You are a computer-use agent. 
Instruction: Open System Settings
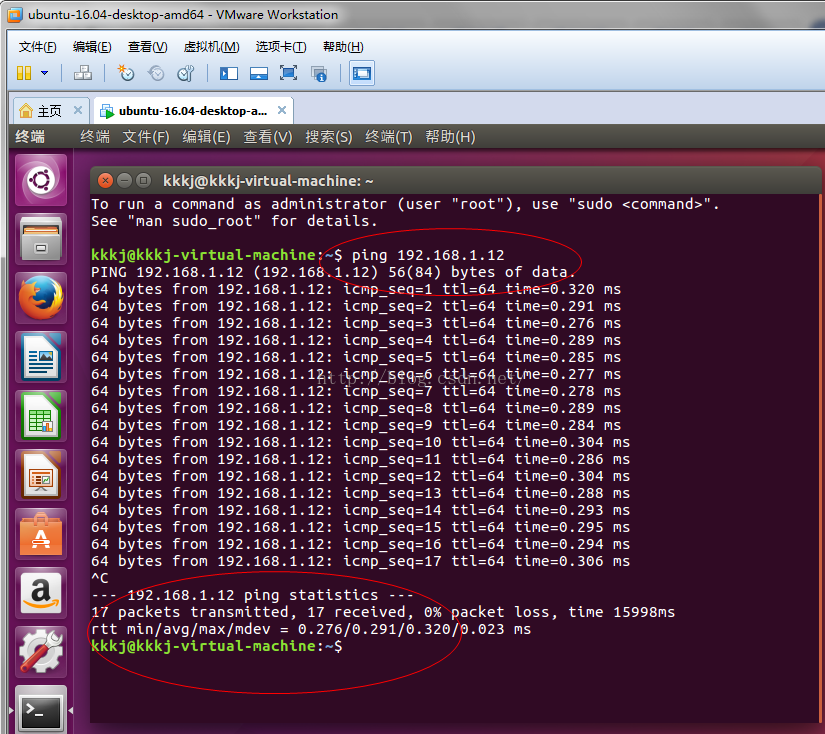pyautogui.click(x=41, y=652)
